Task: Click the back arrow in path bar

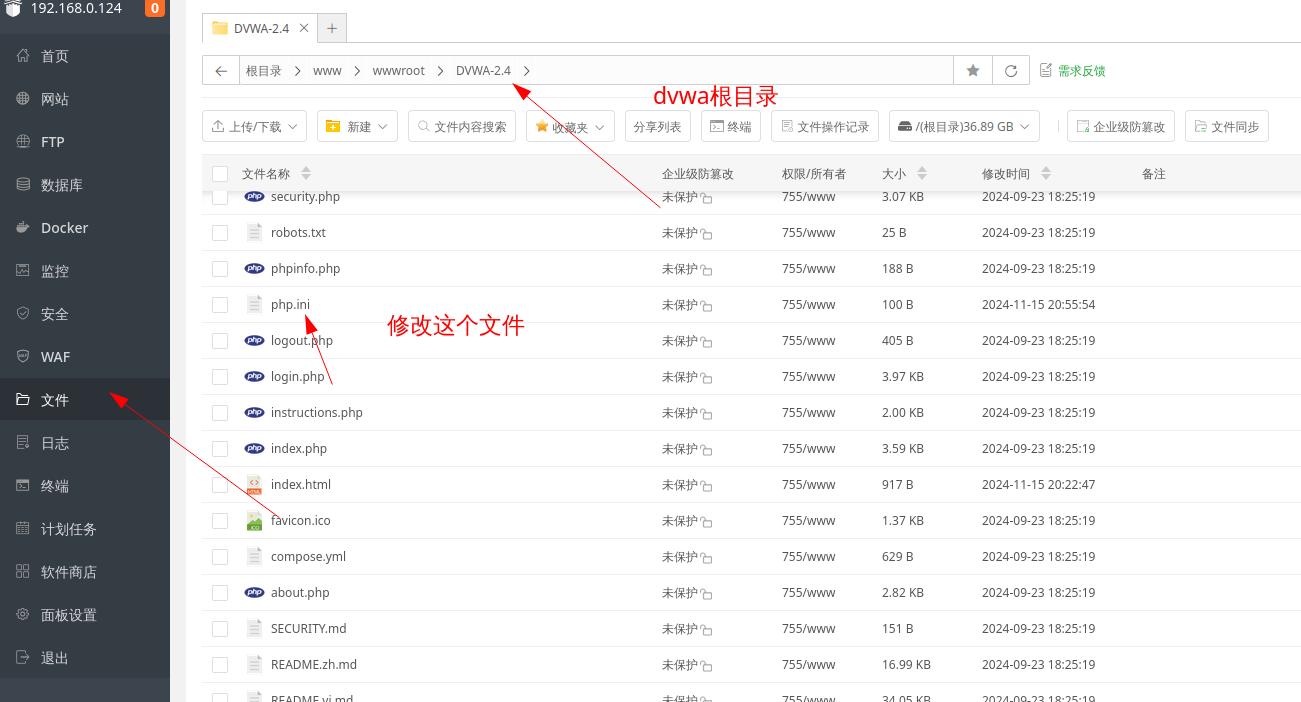Action: pos(221,71)
